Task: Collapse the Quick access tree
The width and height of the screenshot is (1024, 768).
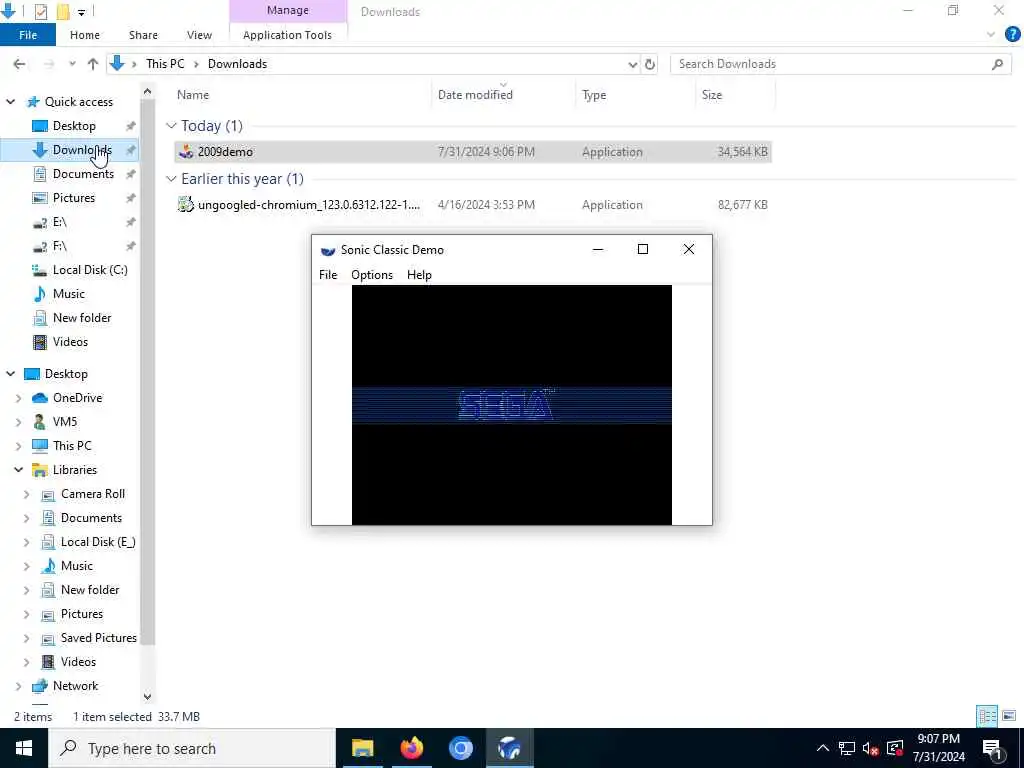Action: (11, 102)
